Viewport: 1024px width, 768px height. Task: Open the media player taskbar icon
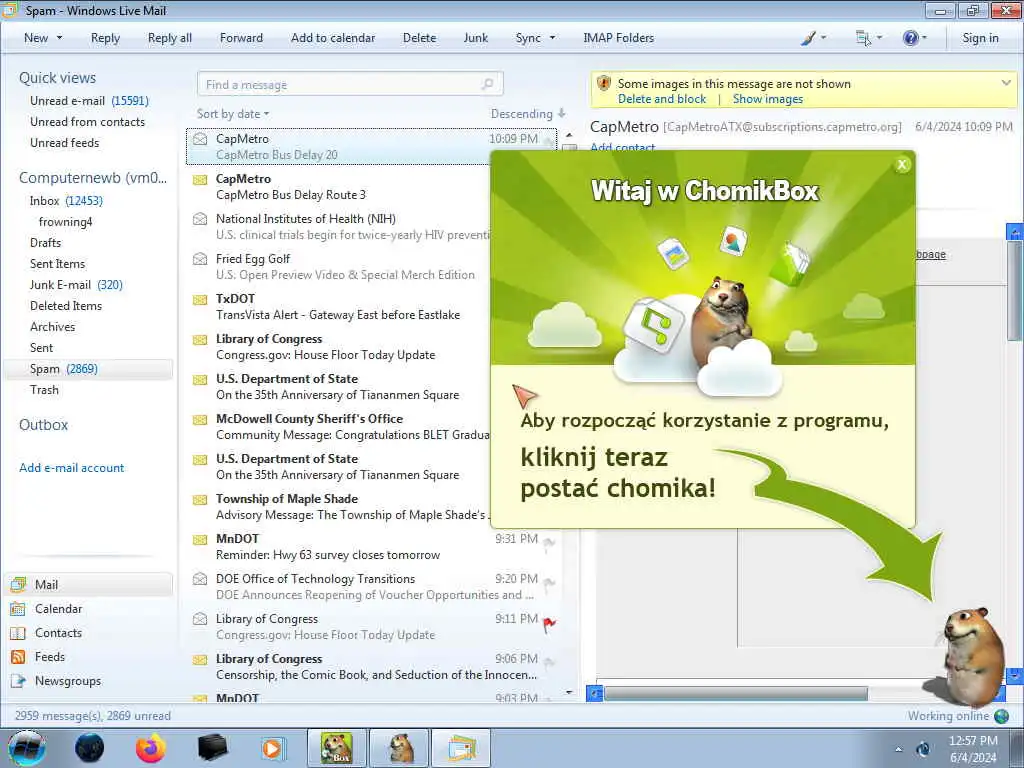pos(272,748)
